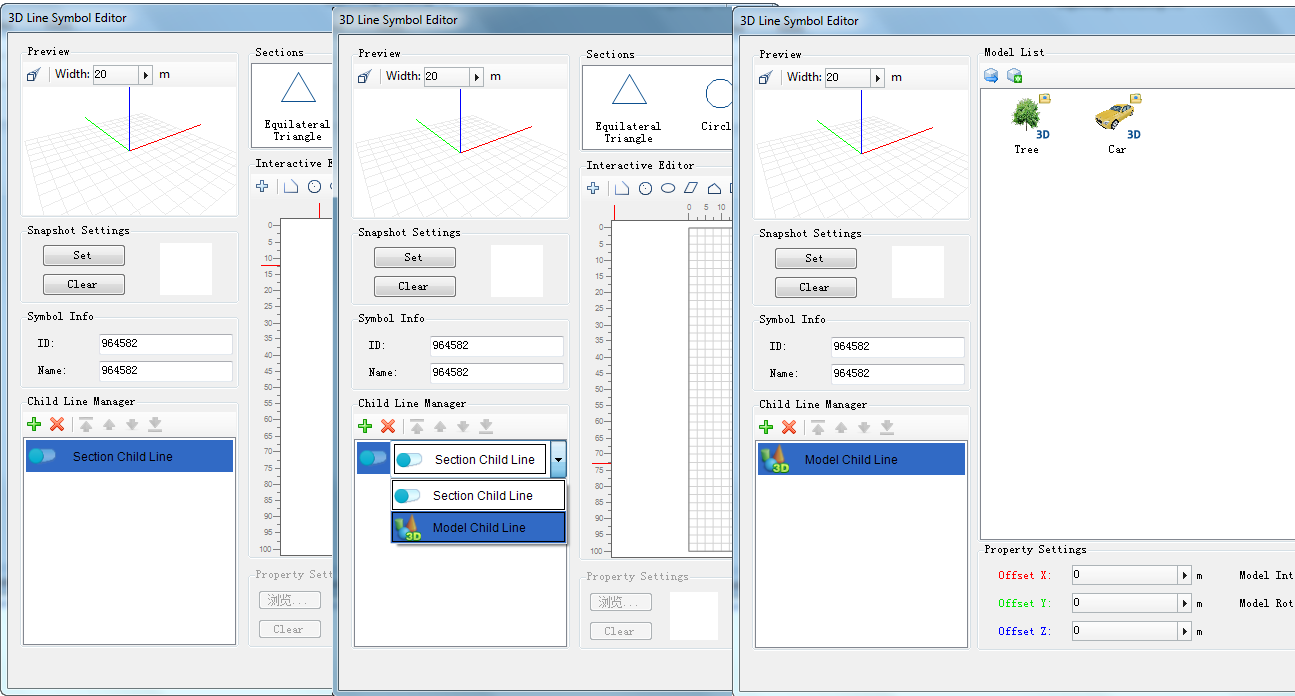Viewport: 1295px width, 696px height.
Task: Choose the Circle section thumbnail
Action: click(x=717, y=104)
